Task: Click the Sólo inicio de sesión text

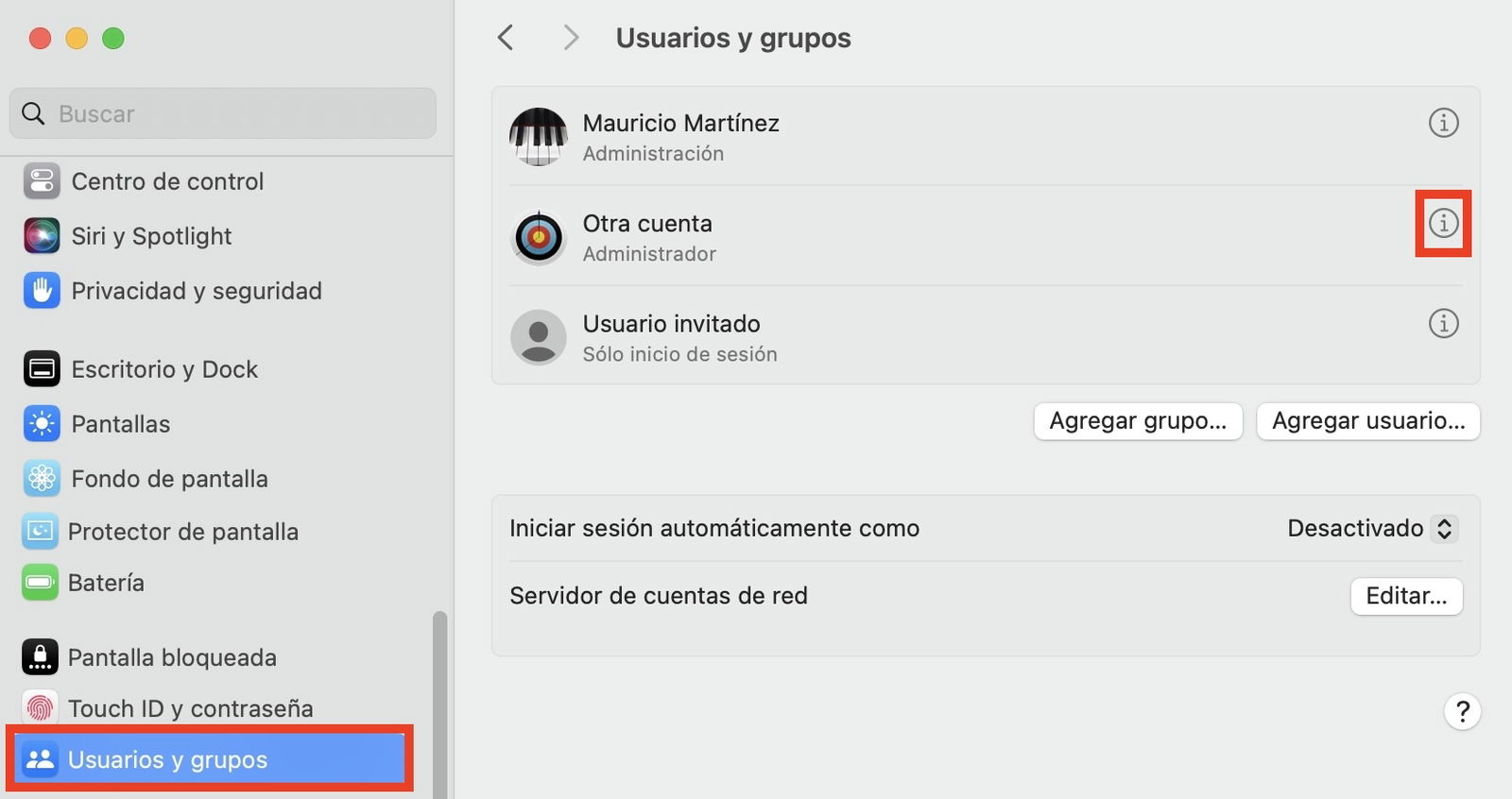Action: [x=680, y=354]
